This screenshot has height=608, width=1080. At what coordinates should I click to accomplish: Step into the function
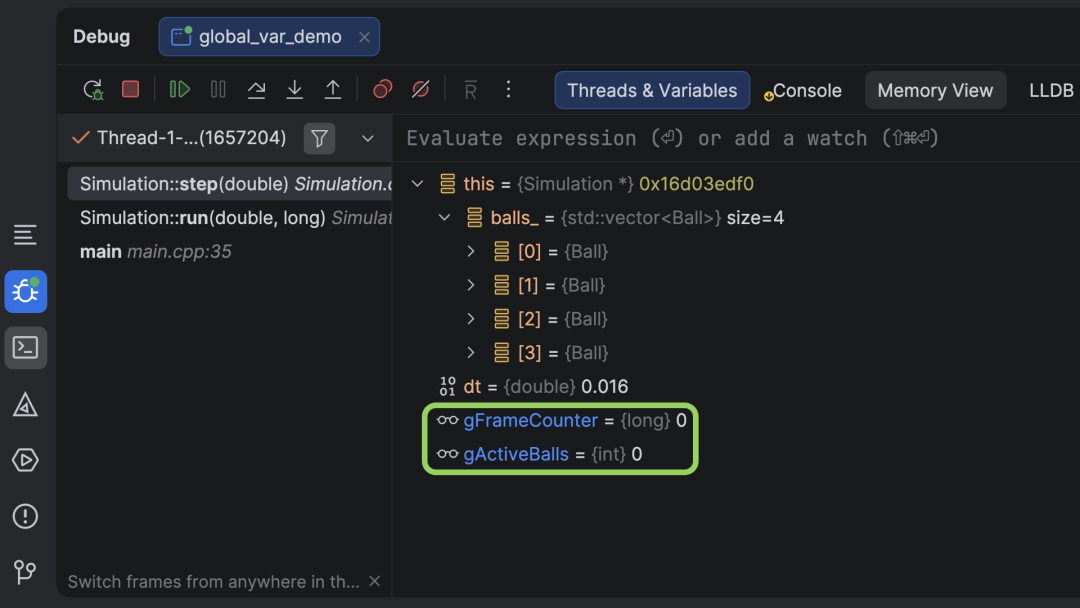[295, 90]
